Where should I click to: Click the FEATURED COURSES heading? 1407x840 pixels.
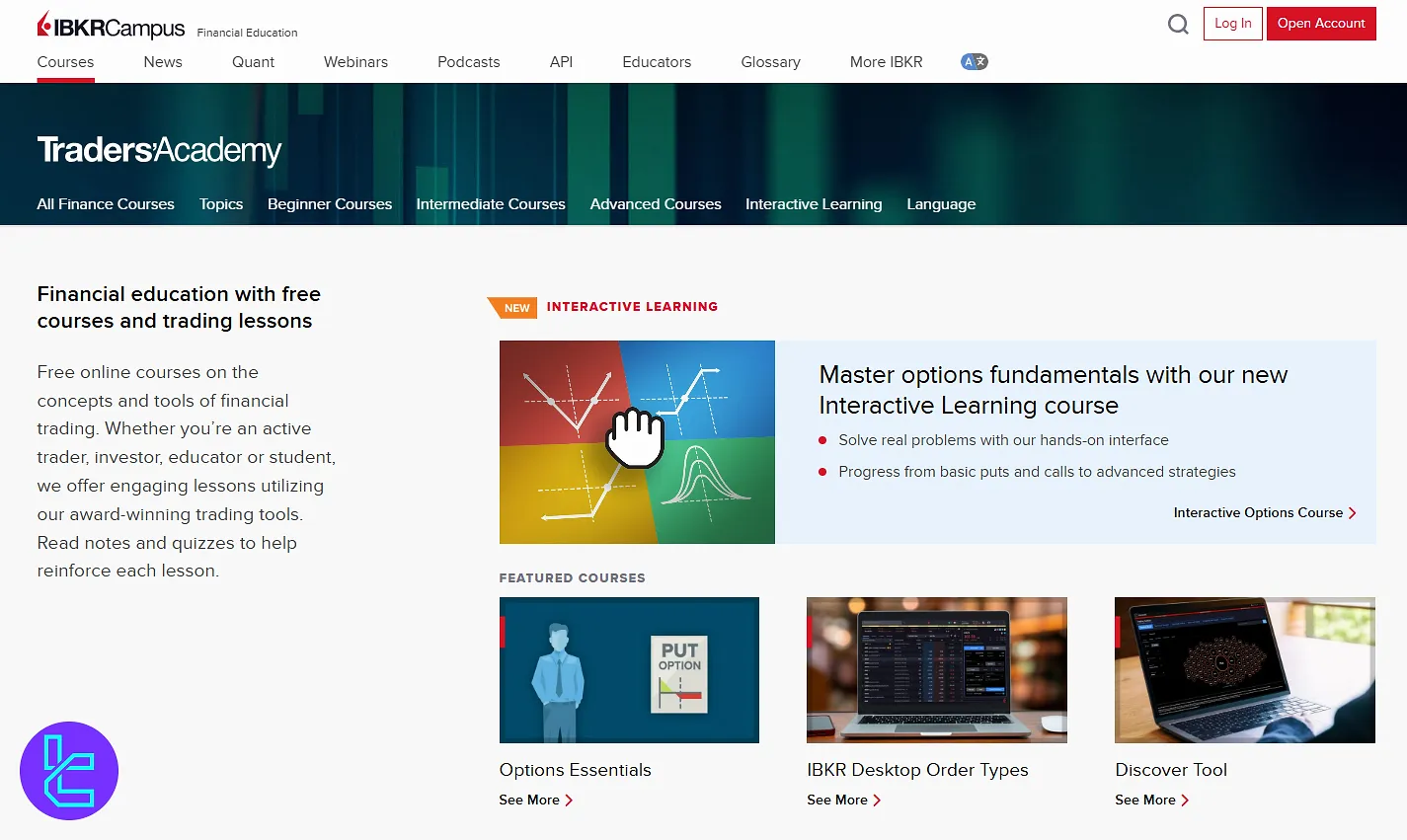point(572,578)
